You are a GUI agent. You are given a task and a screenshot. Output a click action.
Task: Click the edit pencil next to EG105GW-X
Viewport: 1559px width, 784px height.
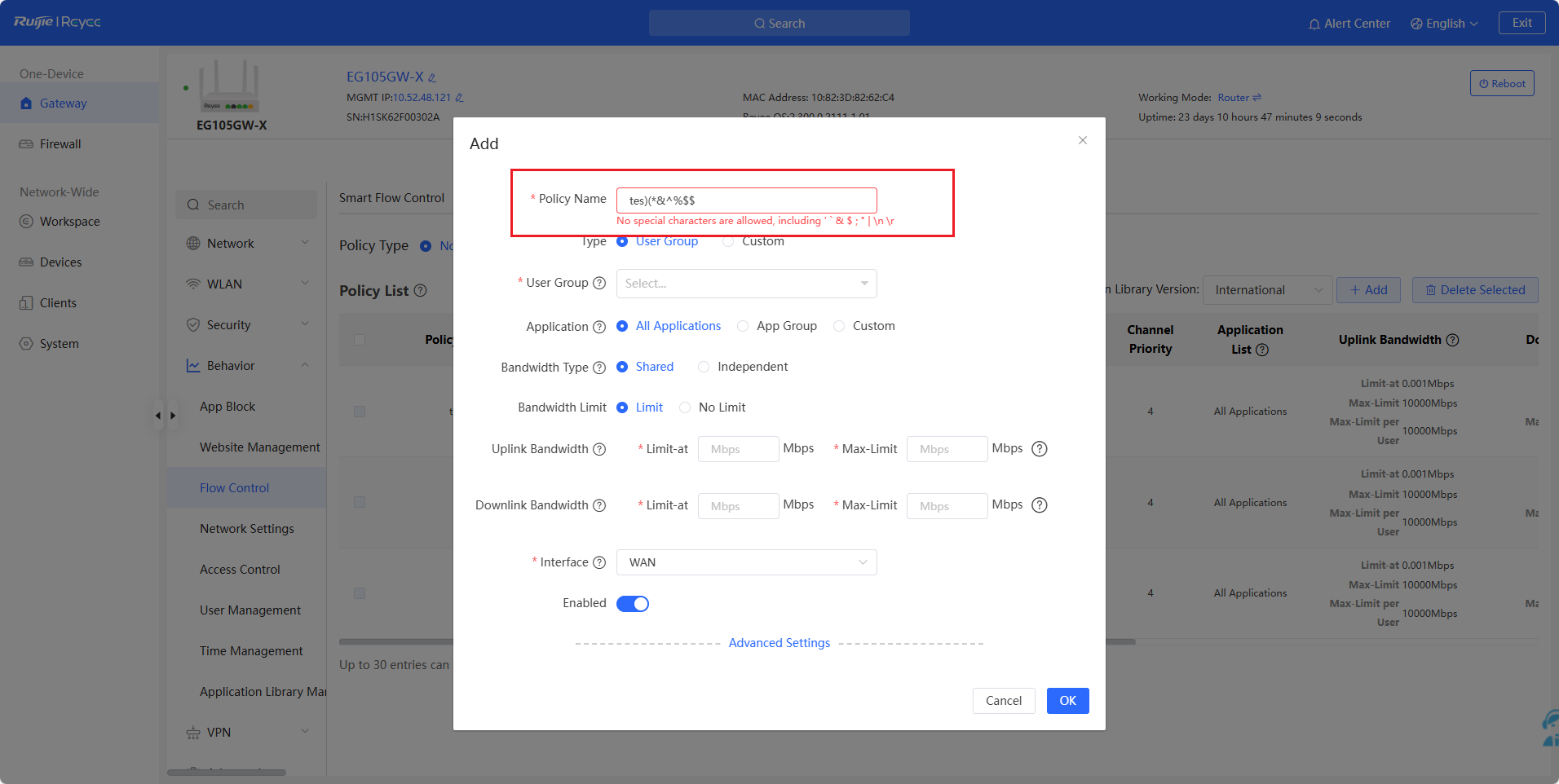[432, 78]
